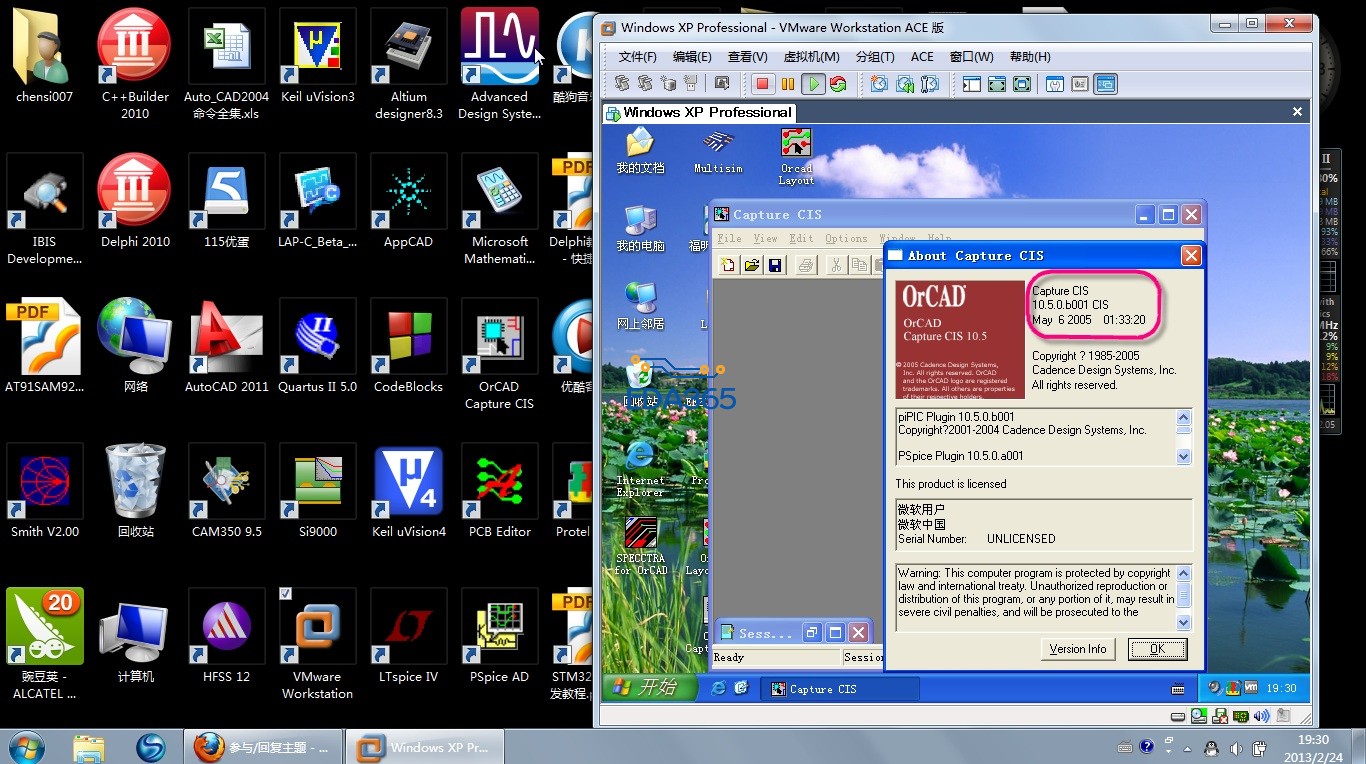Open Windows Explorer from the Windows 7 taskbar
Screen dimensions: 1366x764
point(88,747)
